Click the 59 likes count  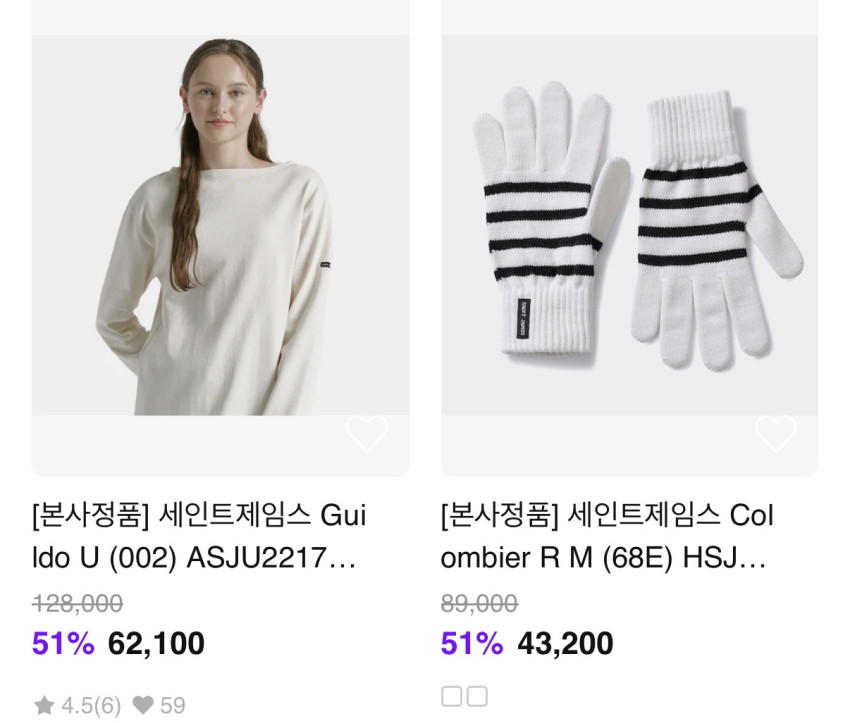click(173, 706)
